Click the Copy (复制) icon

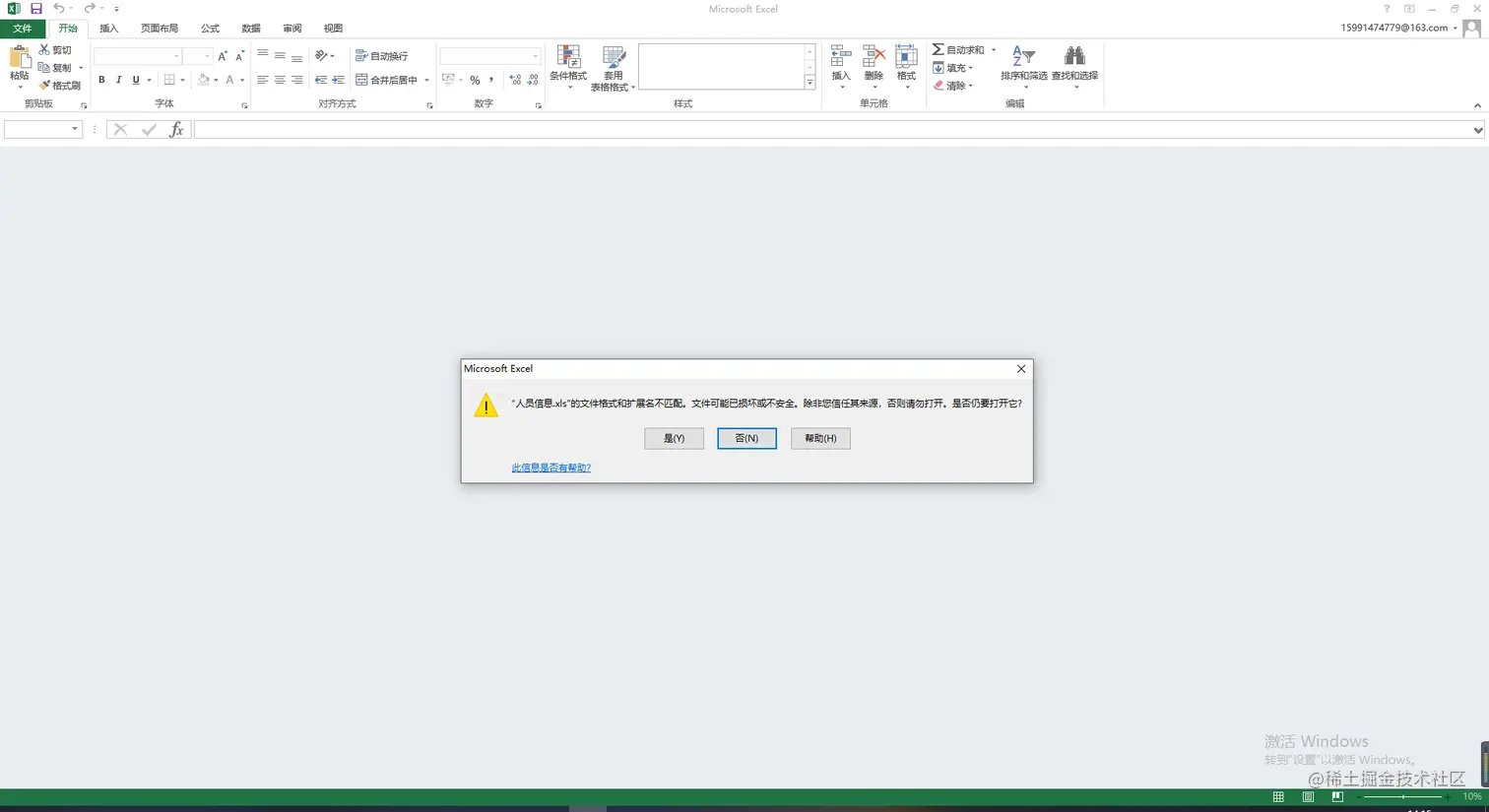[44, 68]
